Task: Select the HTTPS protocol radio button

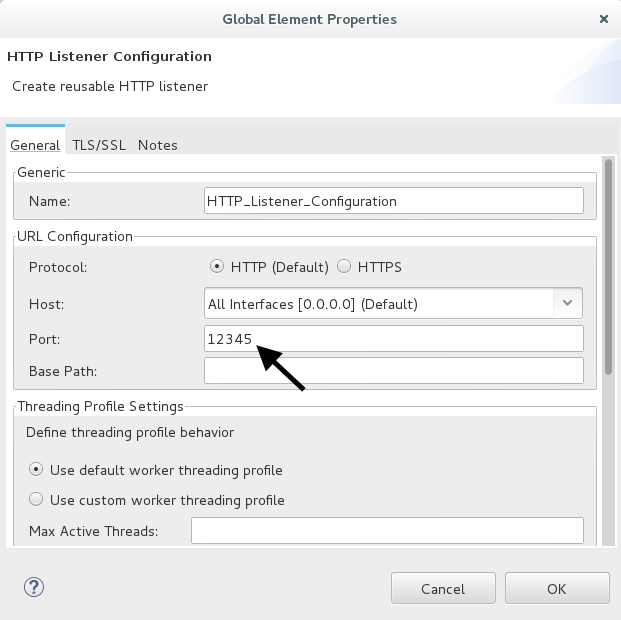Action: [x=344, y=267]
